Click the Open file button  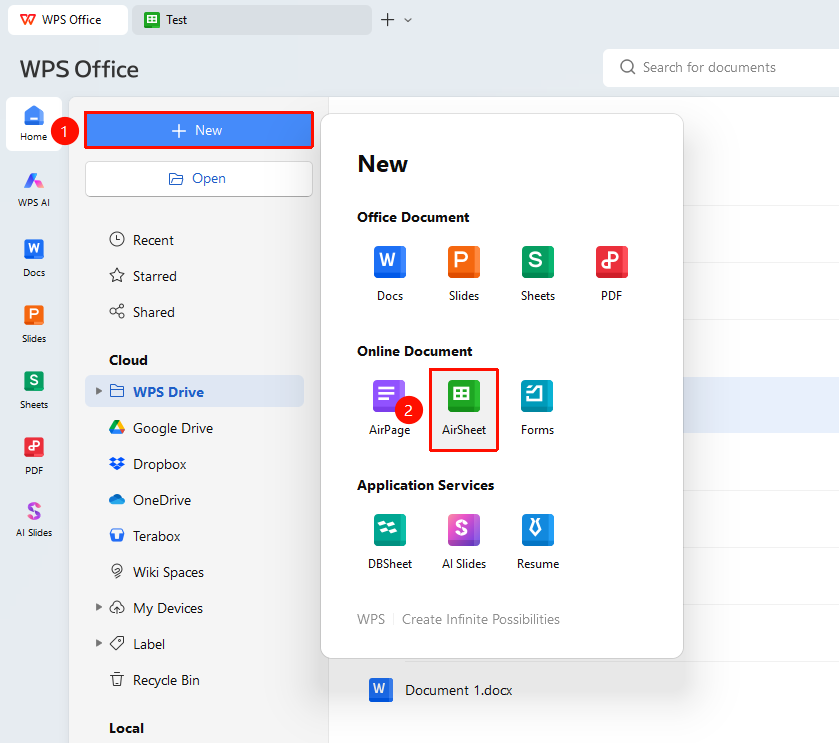click(199, 179)
